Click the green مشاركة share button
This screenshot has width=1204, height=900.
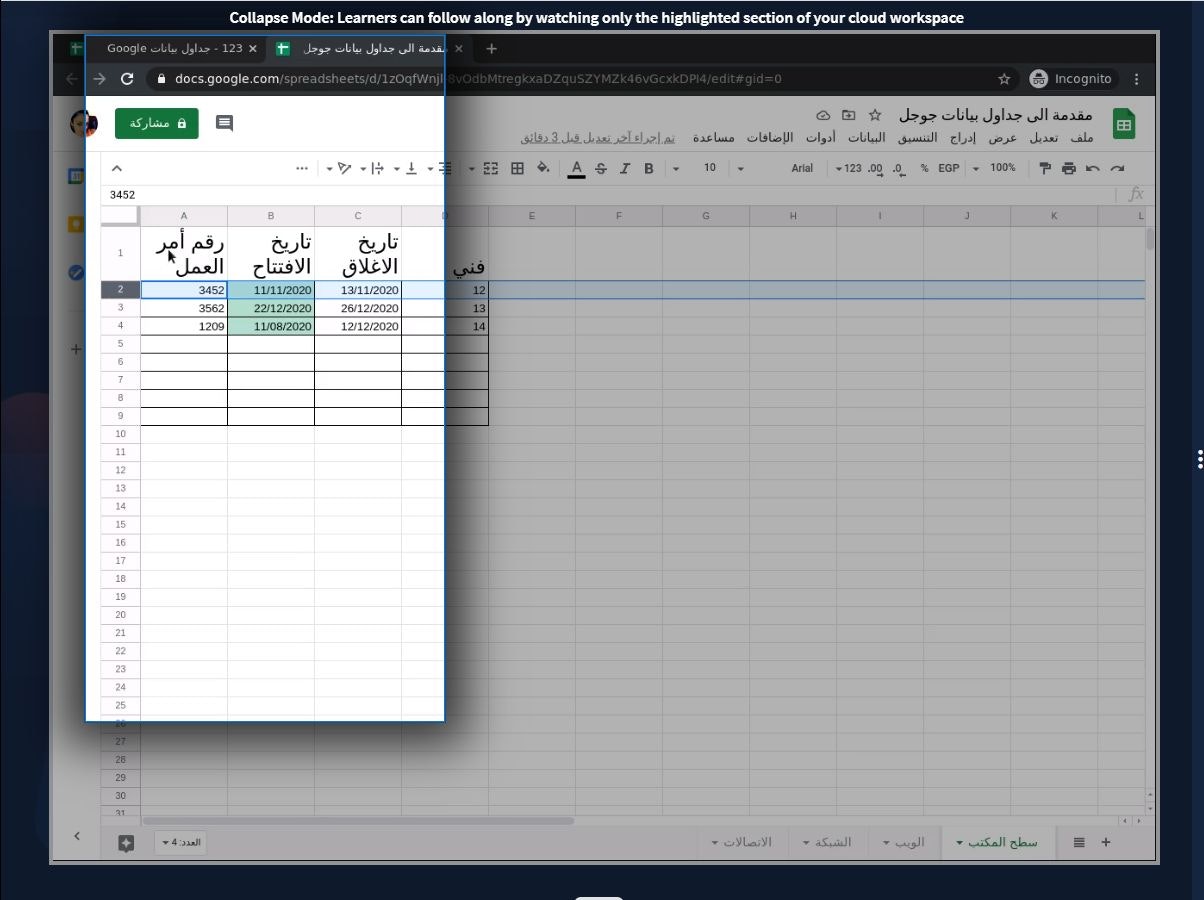tap(157, 123)
